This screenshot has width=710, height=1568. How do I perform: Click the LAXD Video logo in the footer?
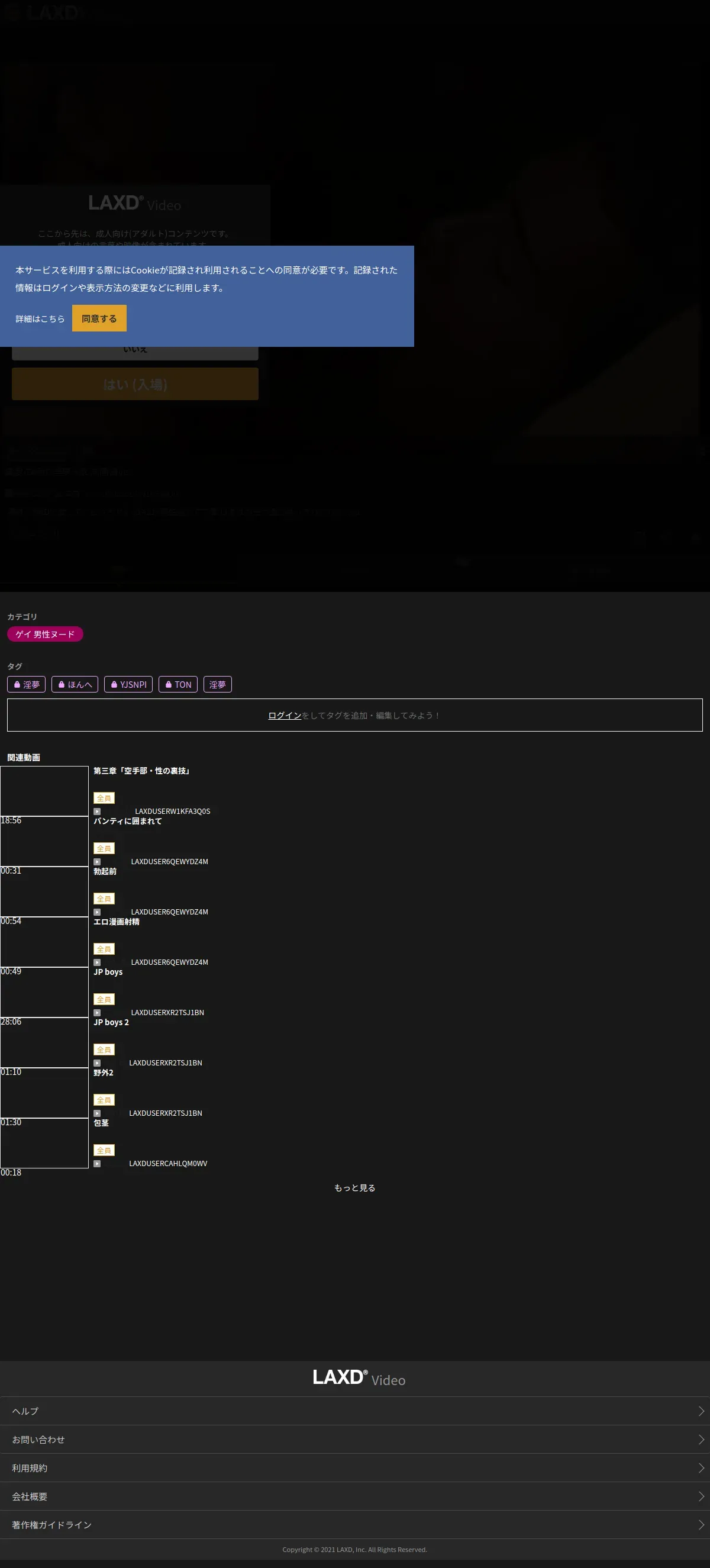point(359,1377)
